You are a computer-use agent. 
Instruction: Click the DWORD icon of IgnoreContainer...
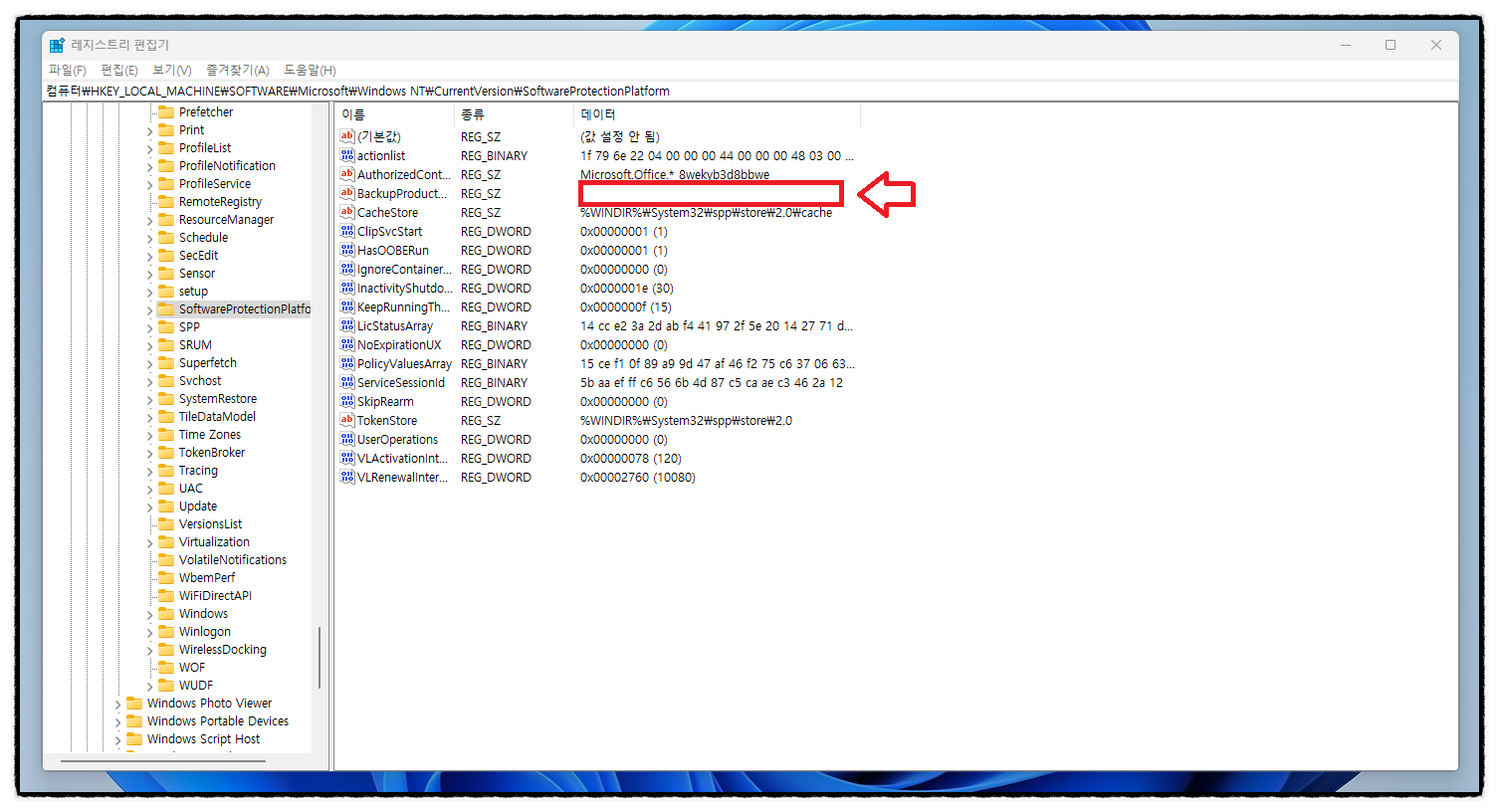[347, 269]
